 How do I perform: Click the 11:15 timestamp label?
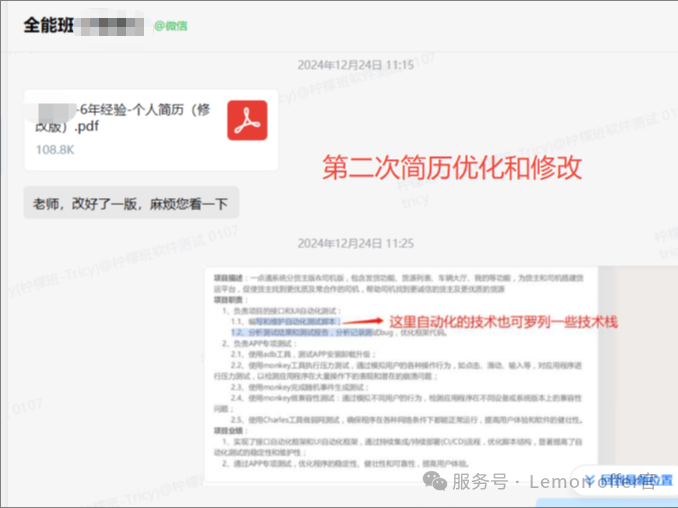[355, 65]
